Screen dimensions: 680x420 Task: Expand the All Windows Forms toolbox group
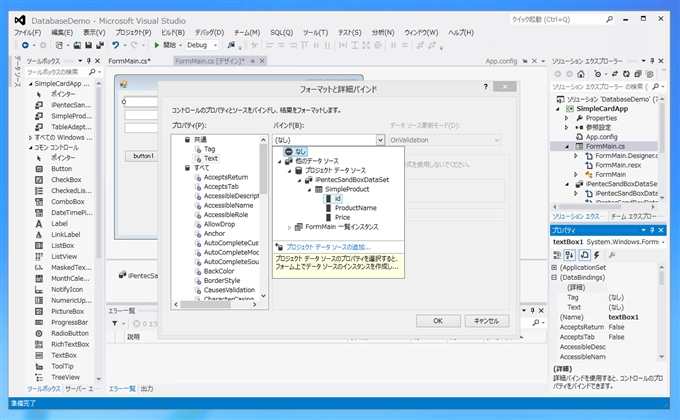(30, 138)
